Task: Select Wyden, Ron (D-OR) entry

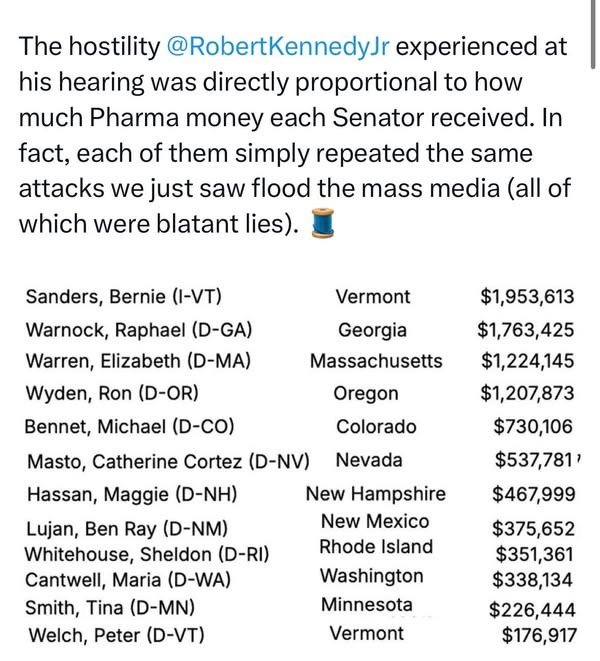Action: pos(112,394)
